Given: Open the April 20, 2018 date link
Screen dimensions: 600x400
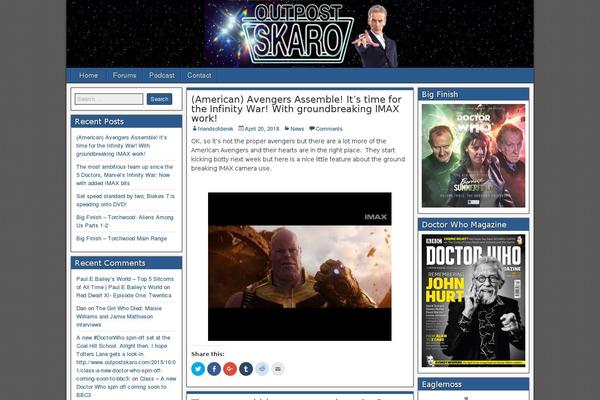Looking at the screenshot, I should 262,129.
